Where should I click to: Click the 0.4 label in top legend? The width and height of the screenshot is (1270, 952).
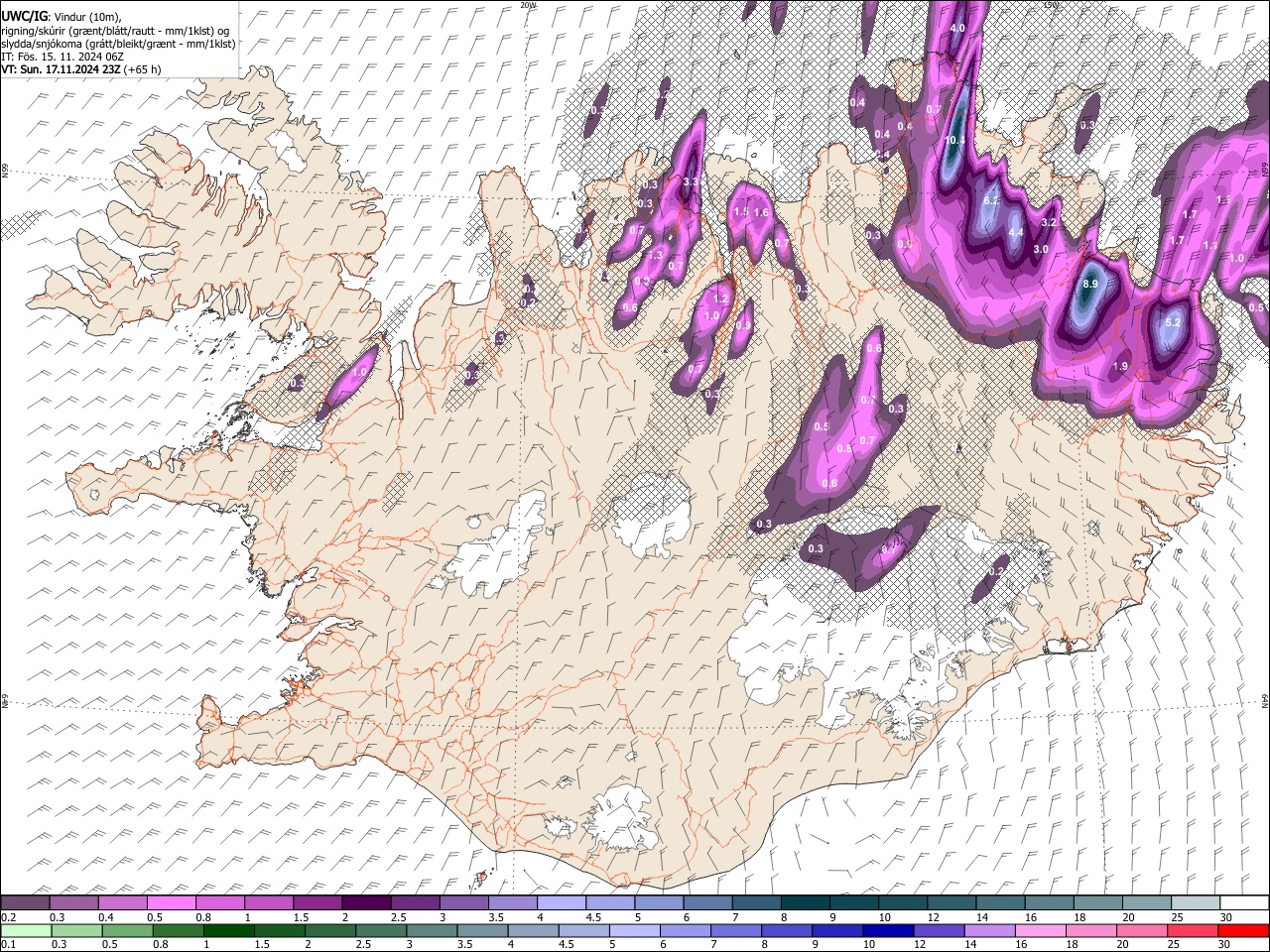[106, 917]
